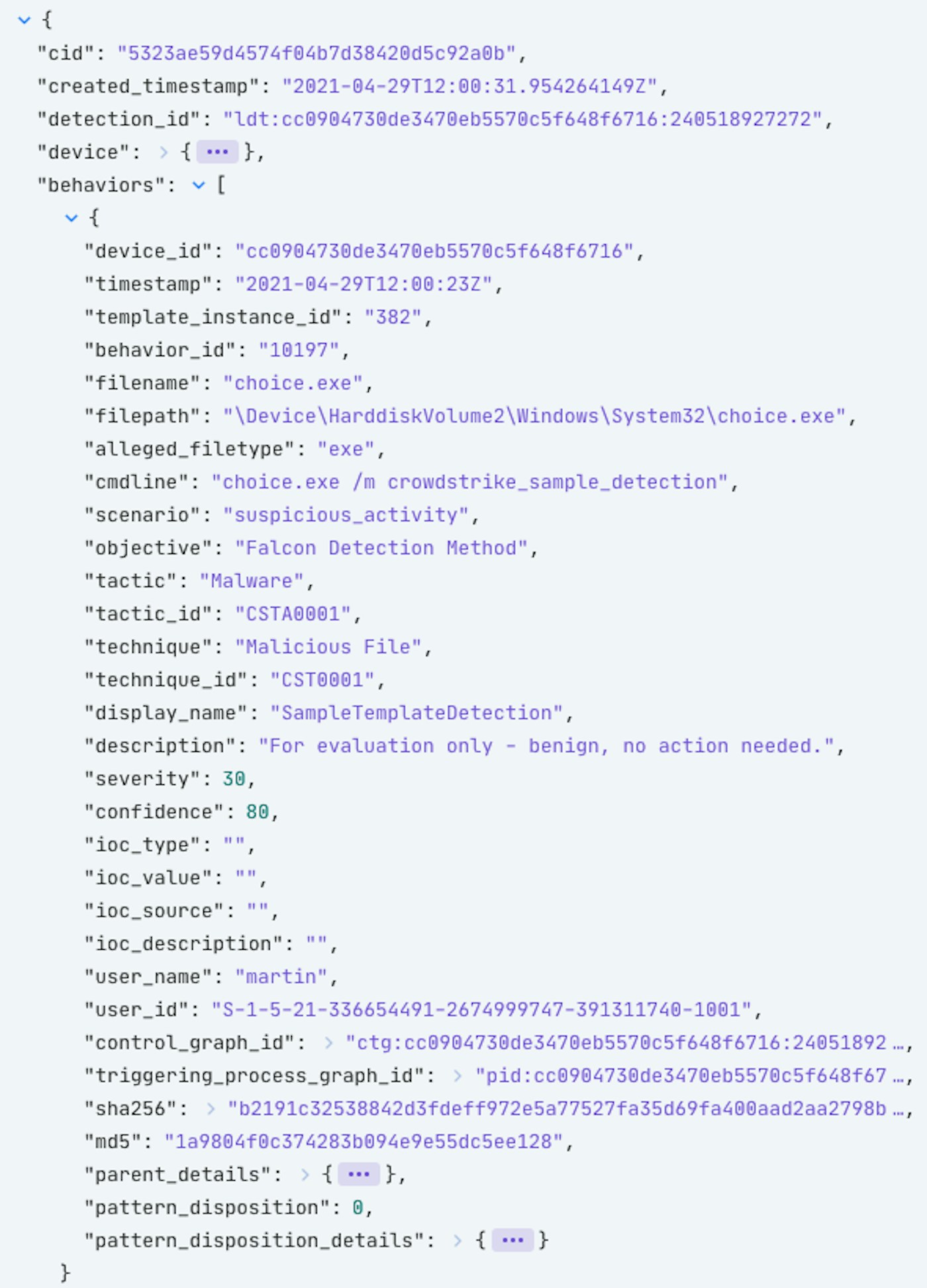Expand the sha256 truncated value chevron
This screenshot has width=927, height=1288.
click(211, 1109)
